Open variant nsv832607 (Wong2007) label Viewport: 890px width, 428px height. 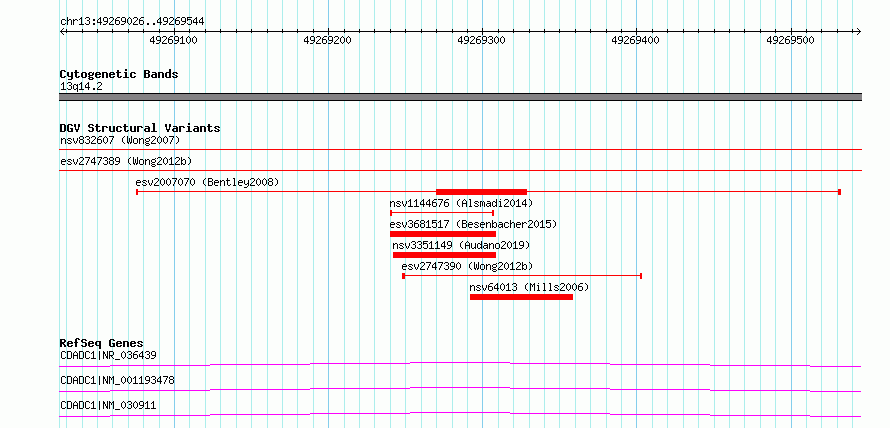[x=120, y=140]
